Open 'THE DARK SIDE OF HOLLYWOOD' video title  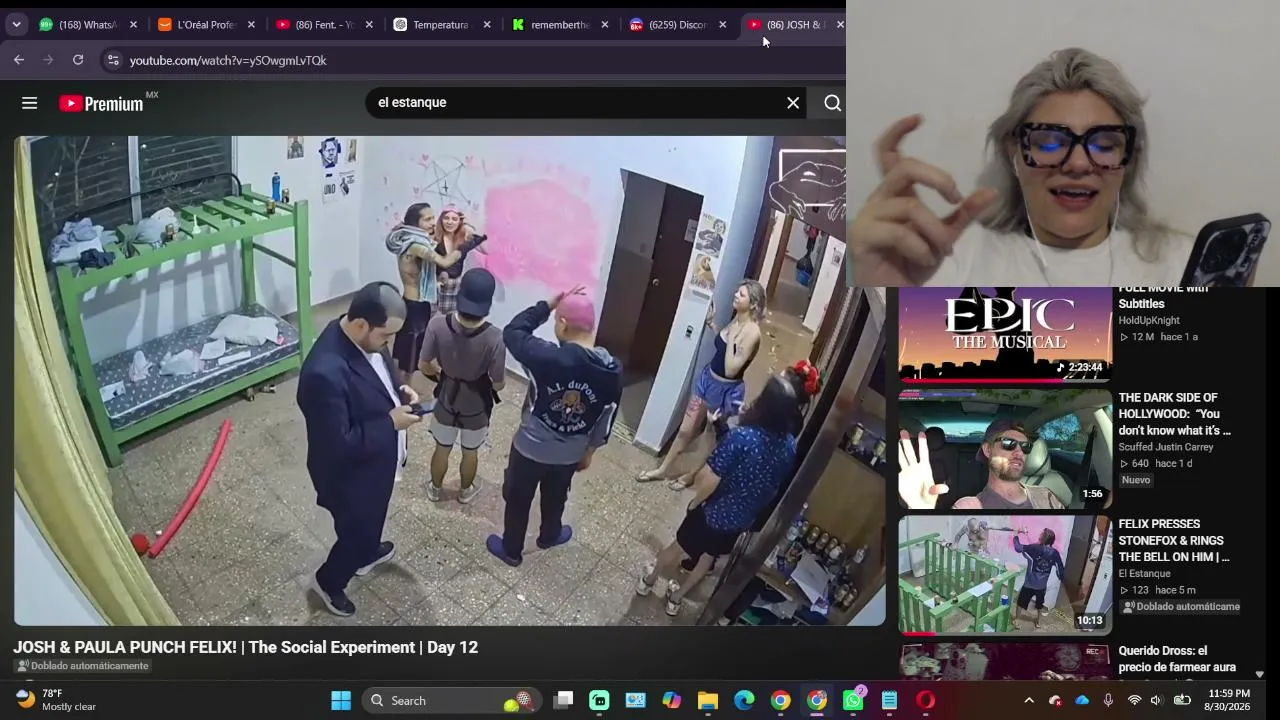(x=1175, y=414)
